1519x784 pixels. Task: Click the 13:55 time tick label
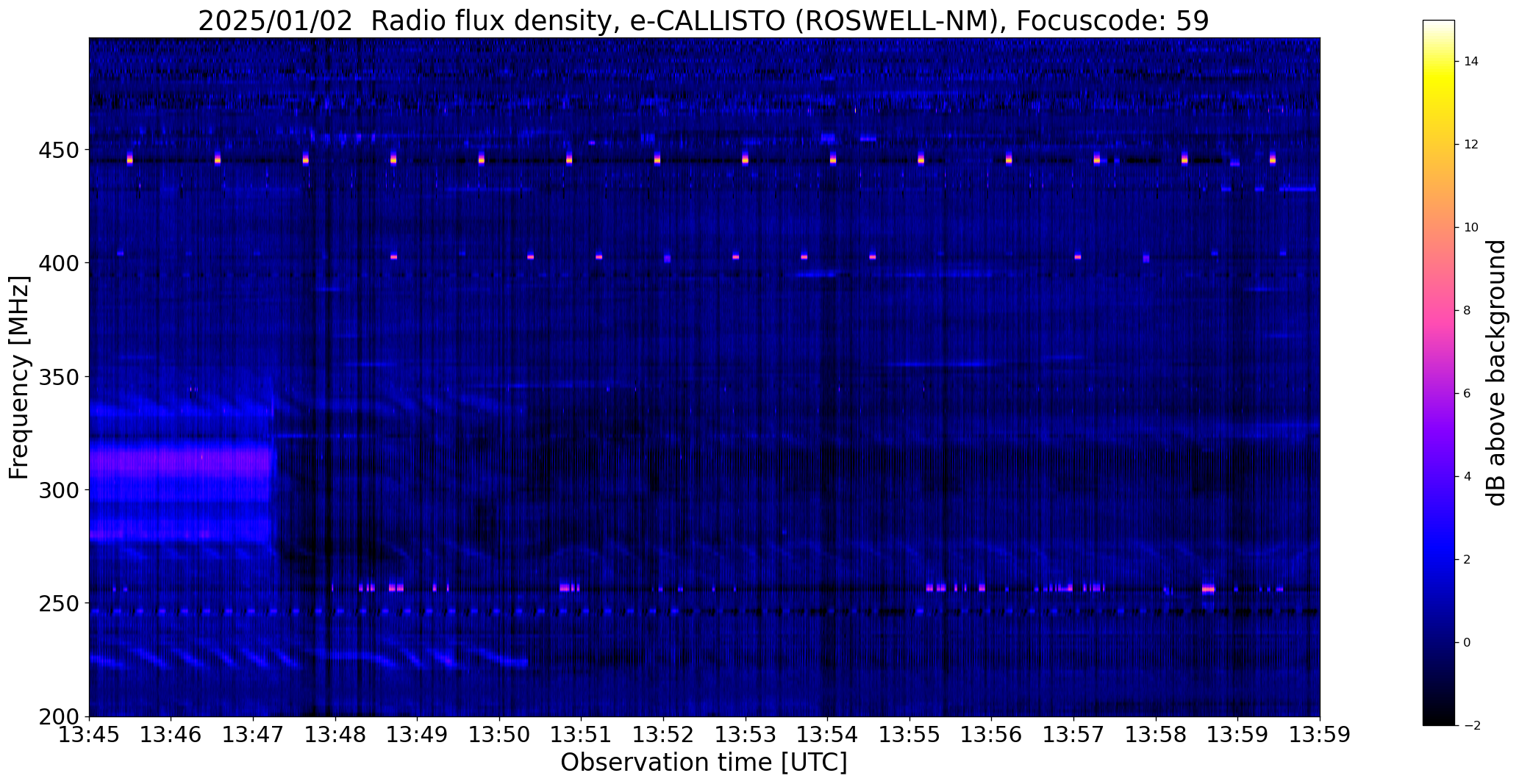(x=910, y=735)
